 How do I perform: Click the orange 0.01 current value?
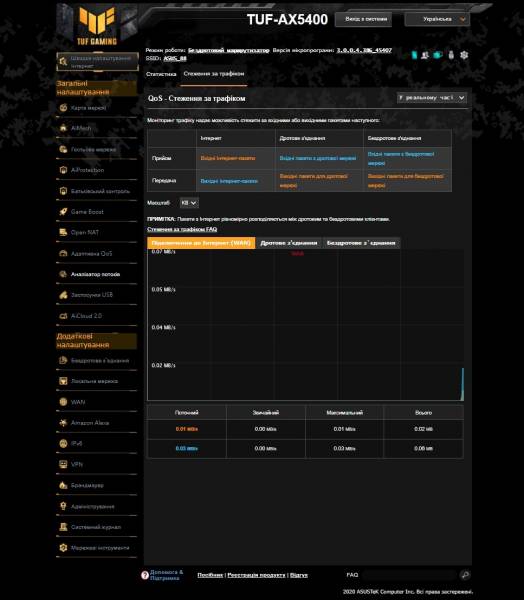point(186,429)
